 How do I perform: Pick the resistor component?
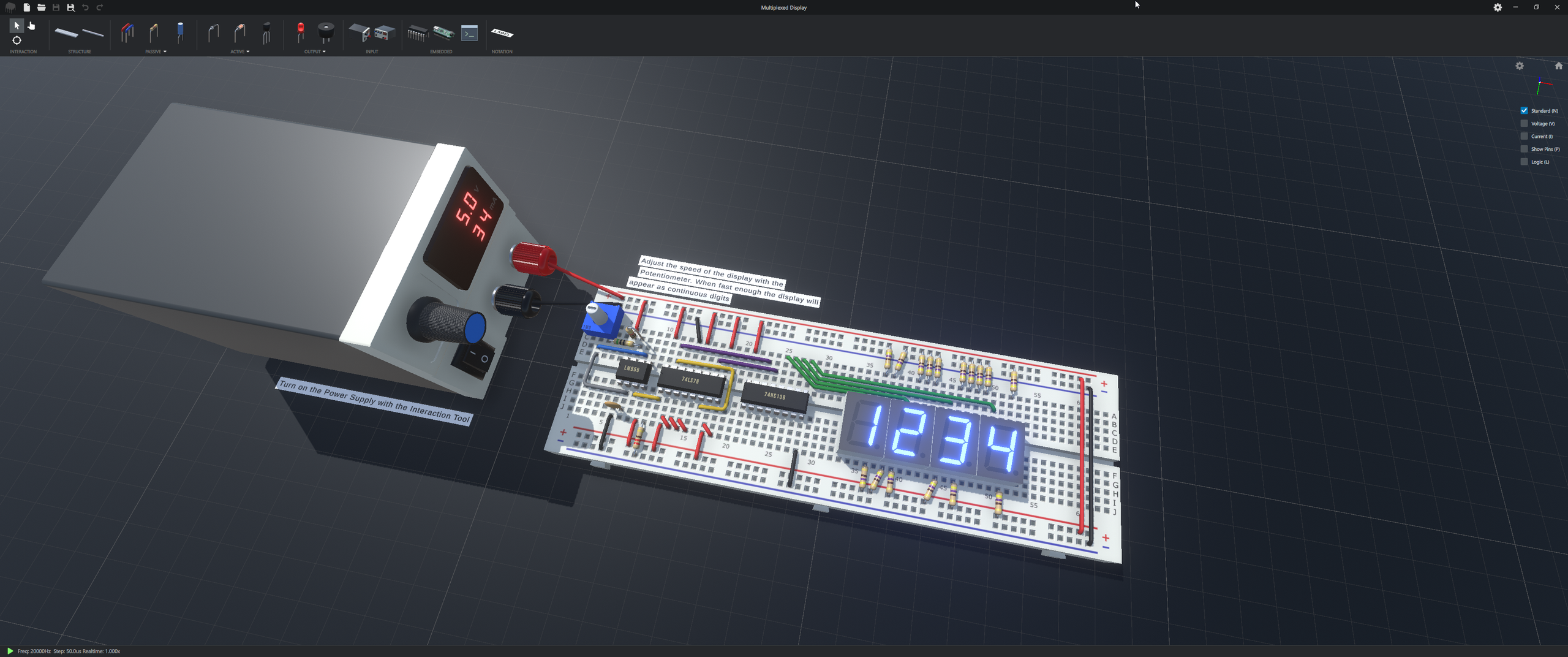pyautogui.click(x=154, y=33)
